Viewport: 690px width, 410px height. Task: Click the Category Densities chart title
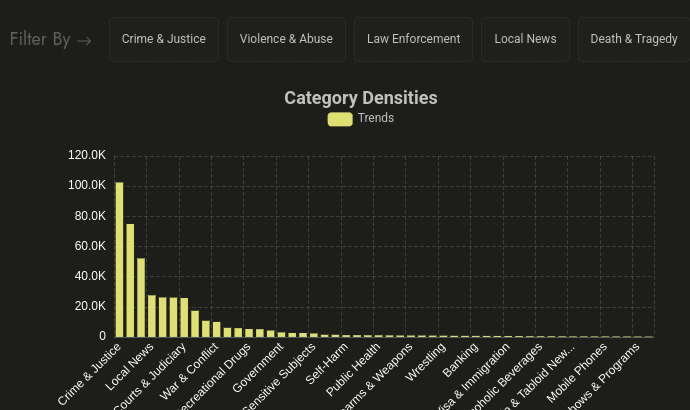point(361,98)
